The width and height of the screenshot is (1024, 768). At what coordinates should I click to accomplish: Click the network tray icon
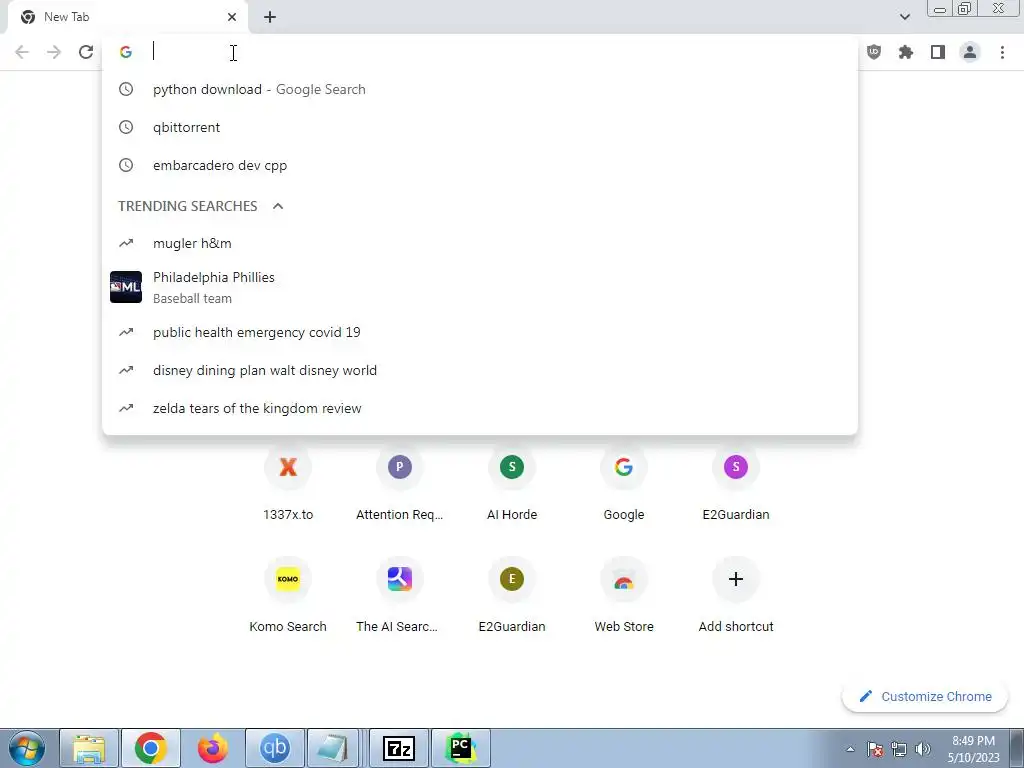point(899,749)
